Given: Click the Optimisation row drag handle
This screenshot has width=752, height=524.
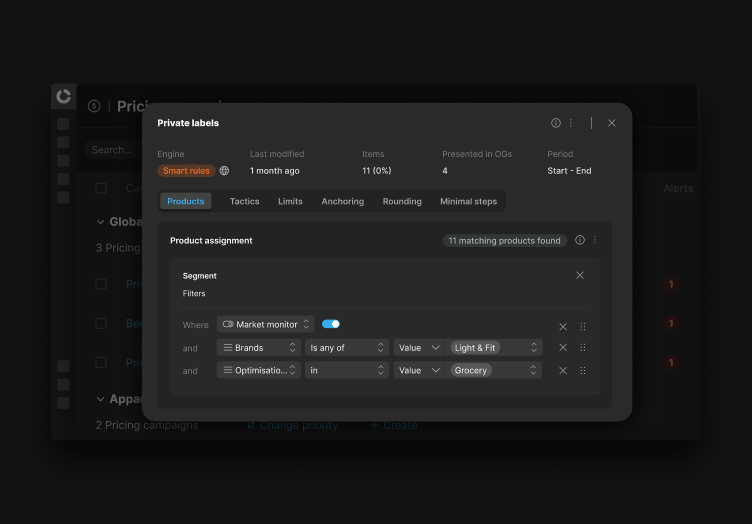Looking at the screenshot, I should 583,371.
